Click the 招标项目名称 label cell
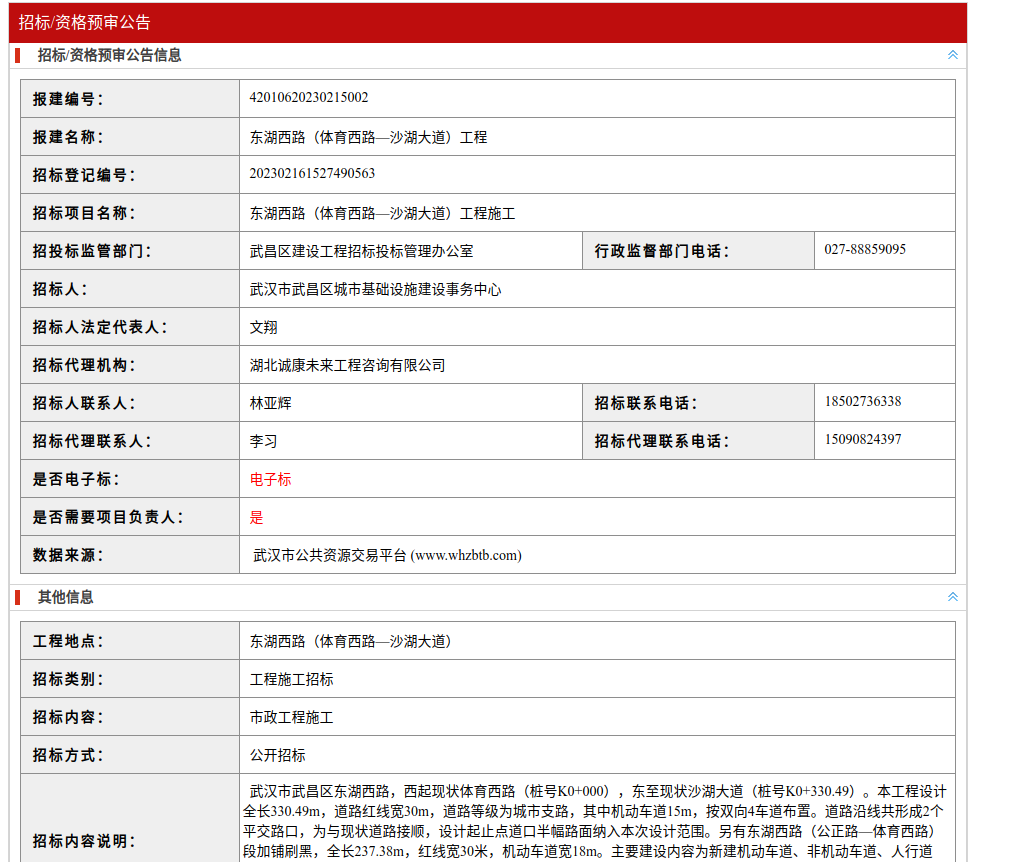The width and height of the screenshot is (1012, 862). [x=130, y=213]
